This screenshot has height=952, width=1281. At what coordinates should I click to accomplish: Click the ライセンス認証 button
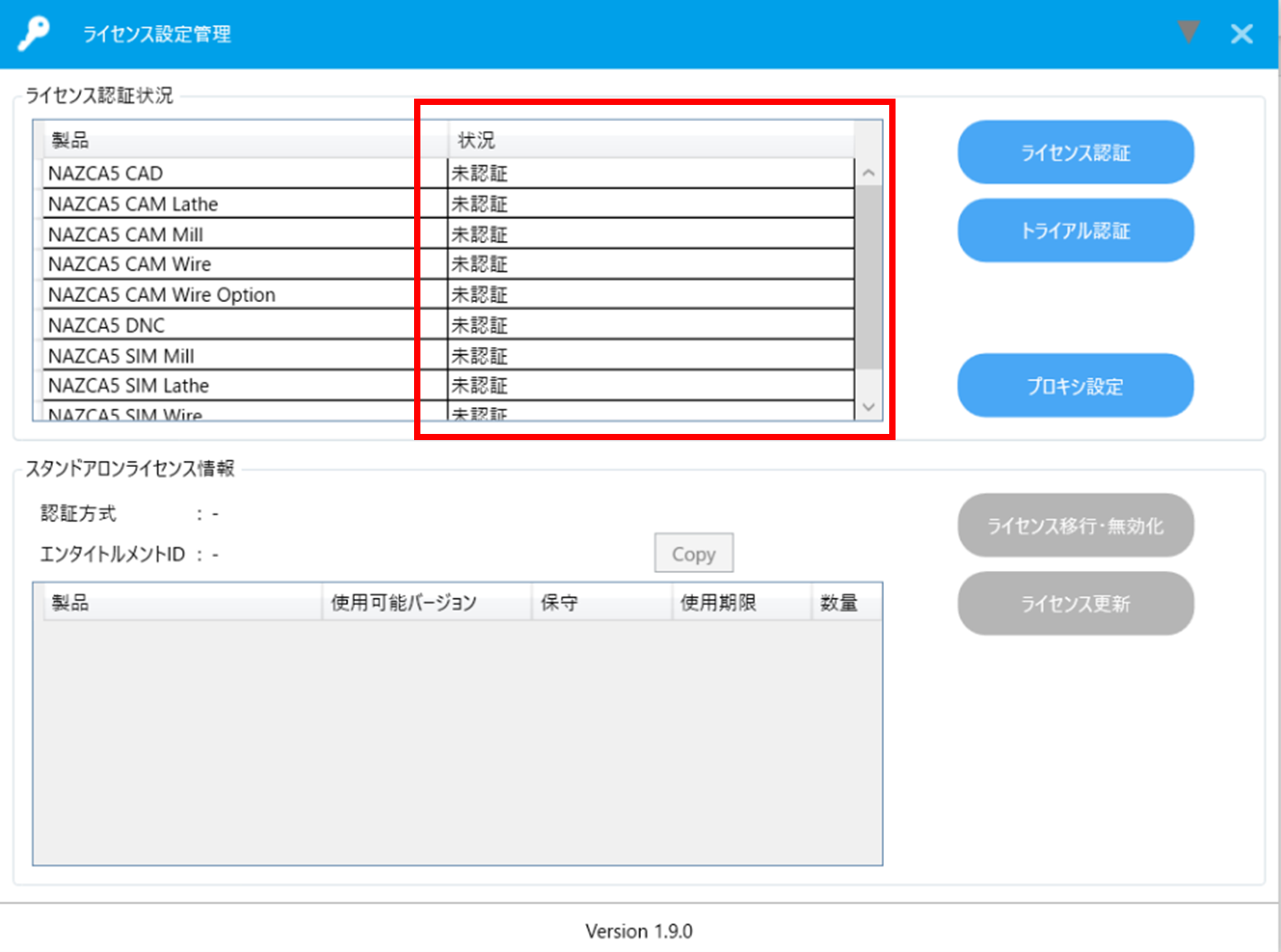click(1076, 152)
